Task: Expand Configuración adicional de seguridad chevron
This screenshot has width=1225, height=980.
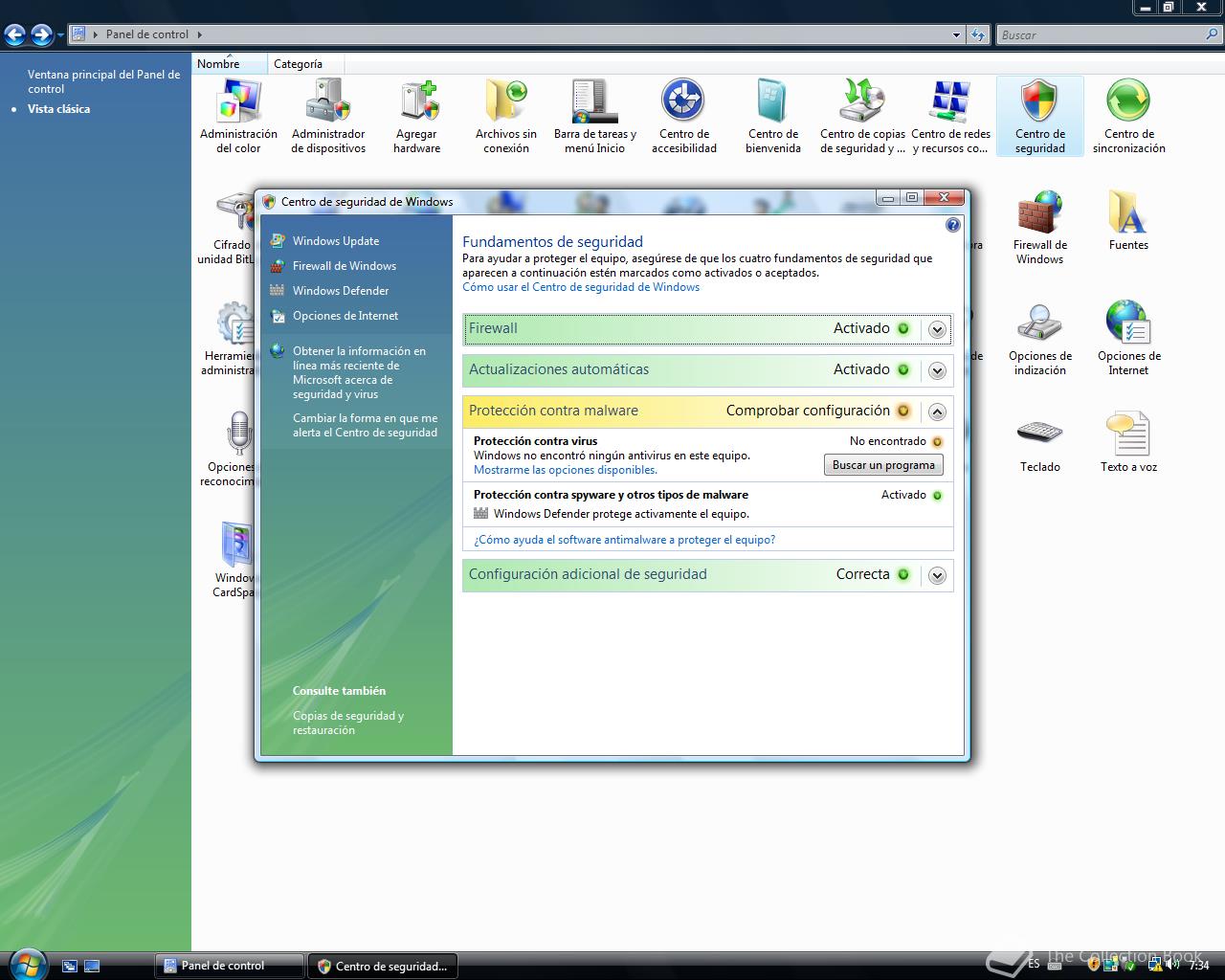Action: tap(937, 575)
